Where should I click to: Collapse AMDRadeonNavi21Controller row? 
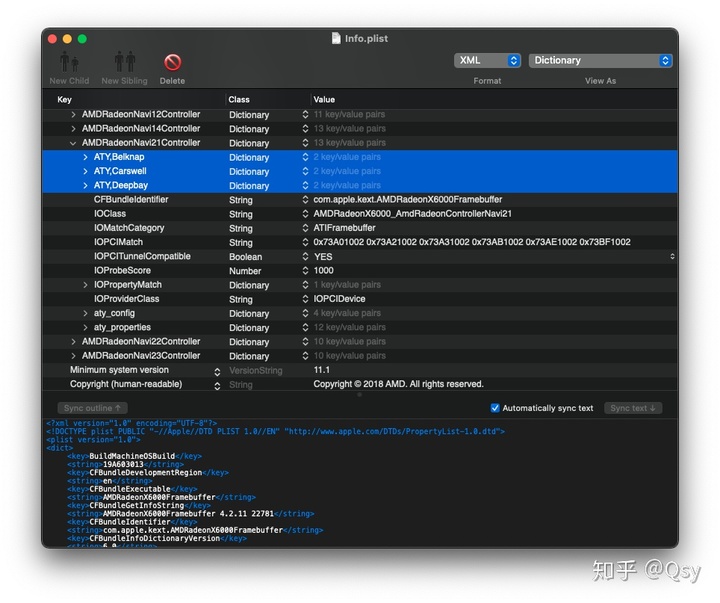[73, 143]
